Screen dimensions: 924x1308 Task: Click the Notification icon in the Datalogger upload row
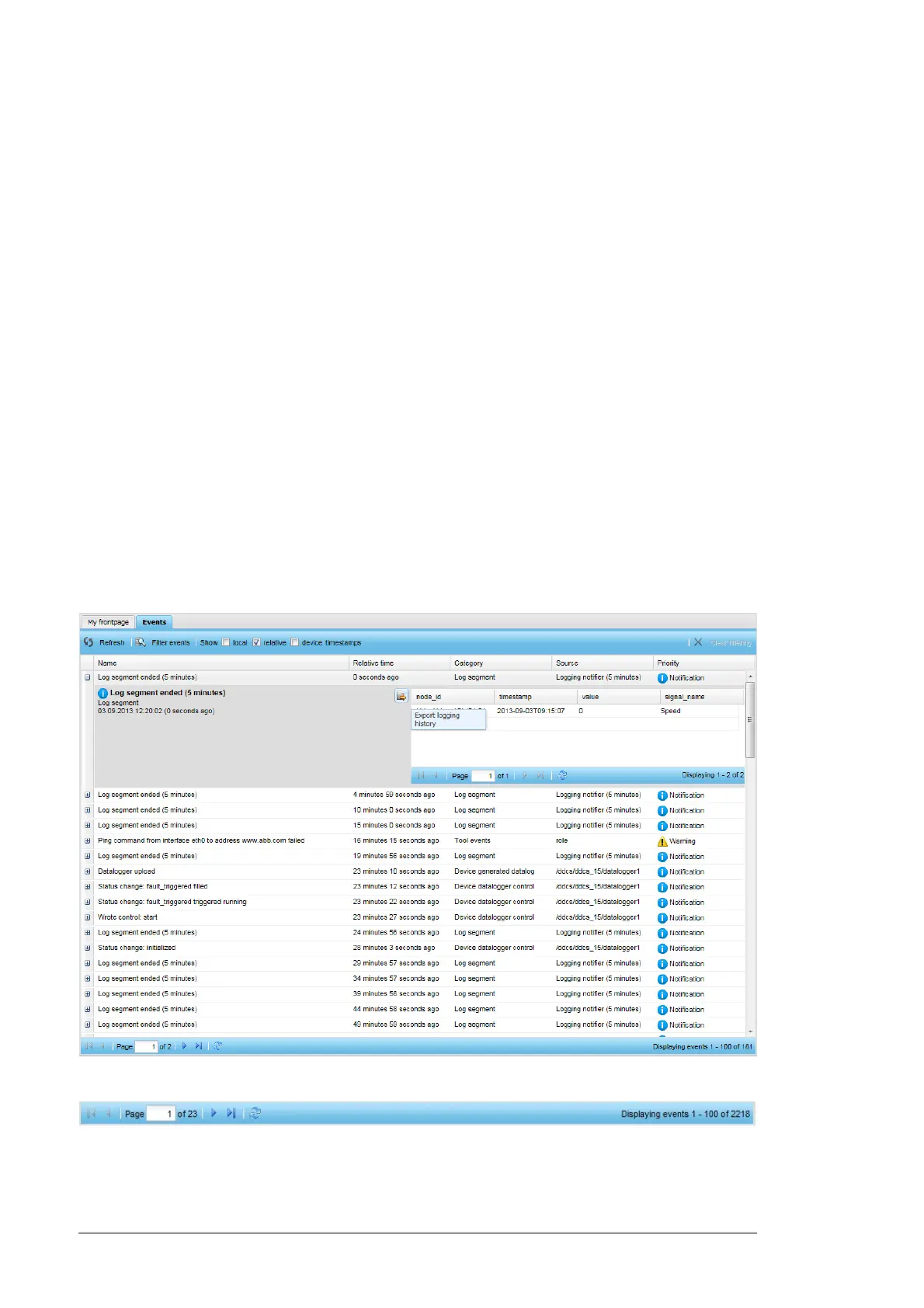662,872
